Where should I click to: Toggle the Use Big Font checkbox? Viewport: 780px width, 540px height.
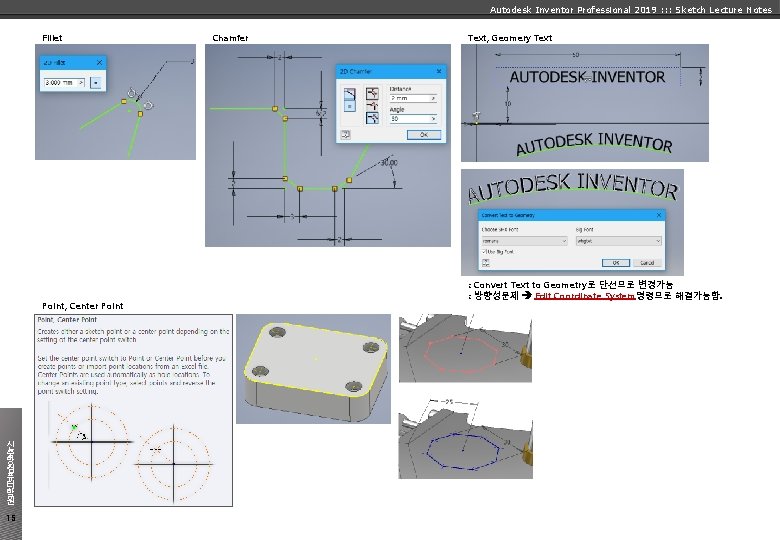pyautogui.click(x=484, y=252)
